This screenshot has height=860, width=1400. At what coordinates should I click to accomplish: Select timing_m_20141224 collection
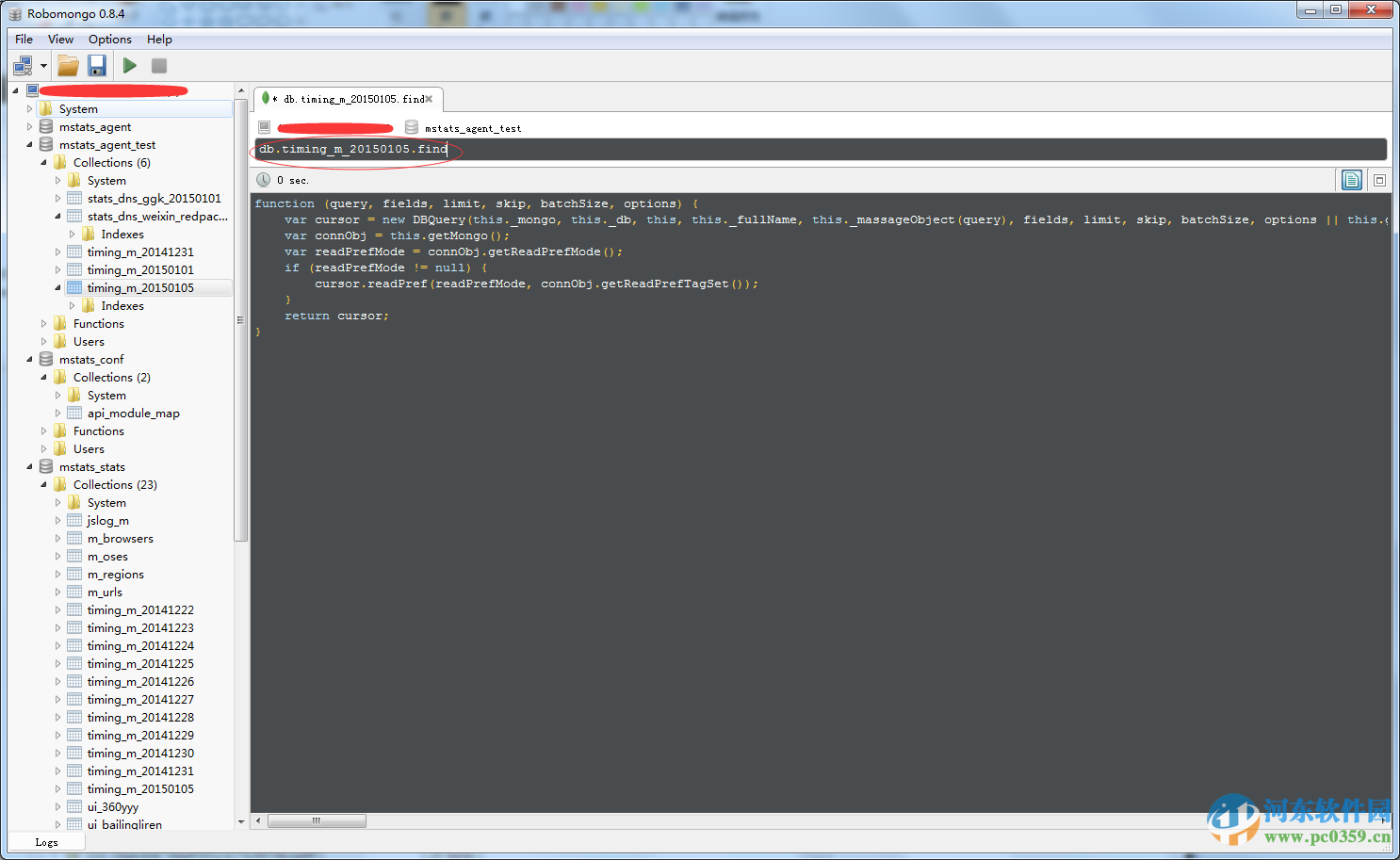coord(140,646)
